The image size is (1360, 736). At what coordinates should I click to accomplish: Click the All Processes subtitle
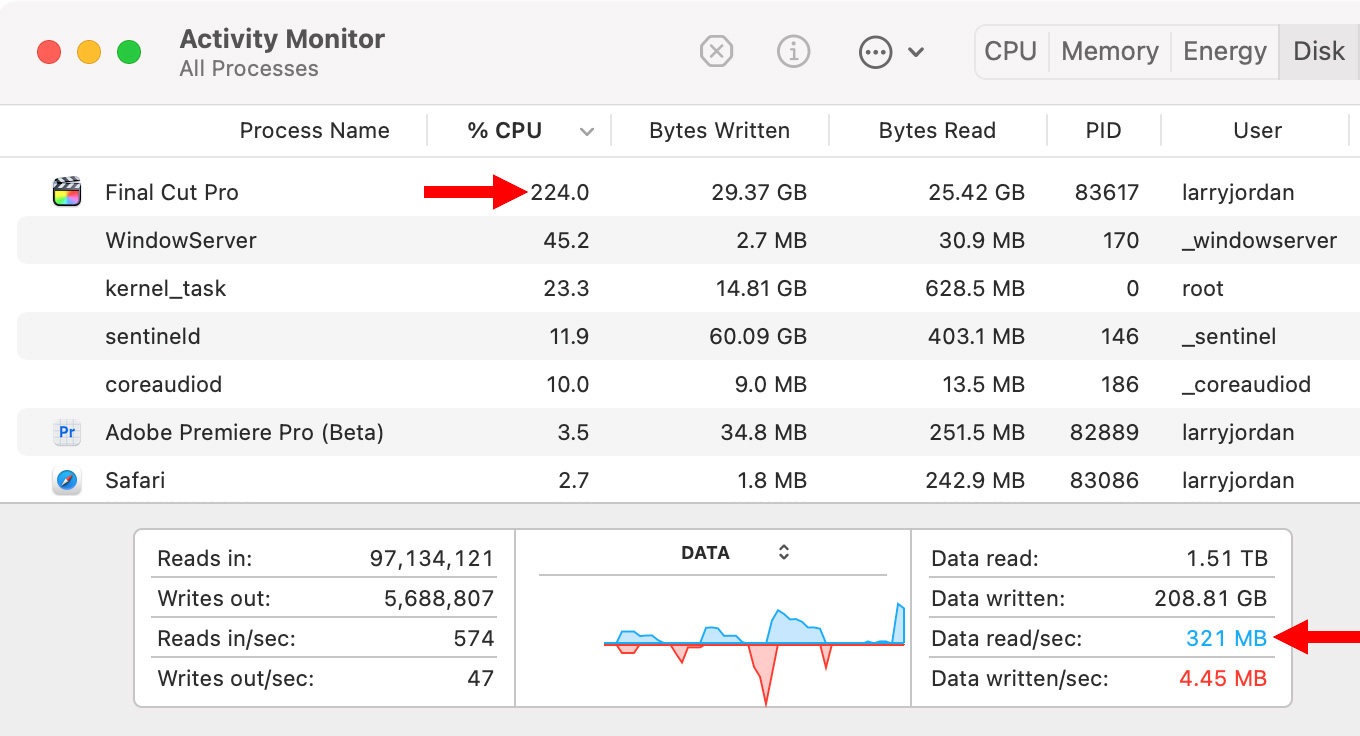pos(249,69)
